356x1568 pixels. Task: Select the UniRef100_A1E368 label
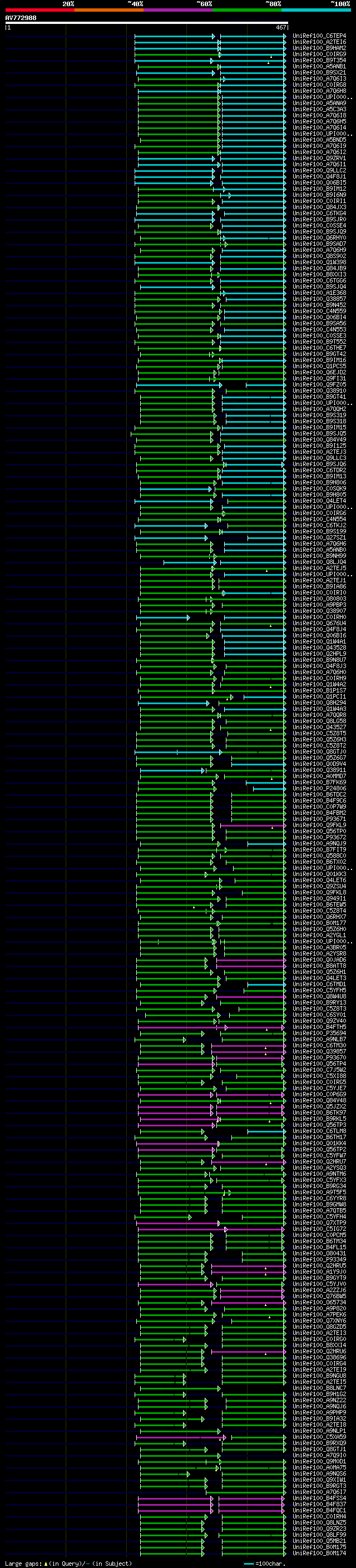(x=319, y=293)
